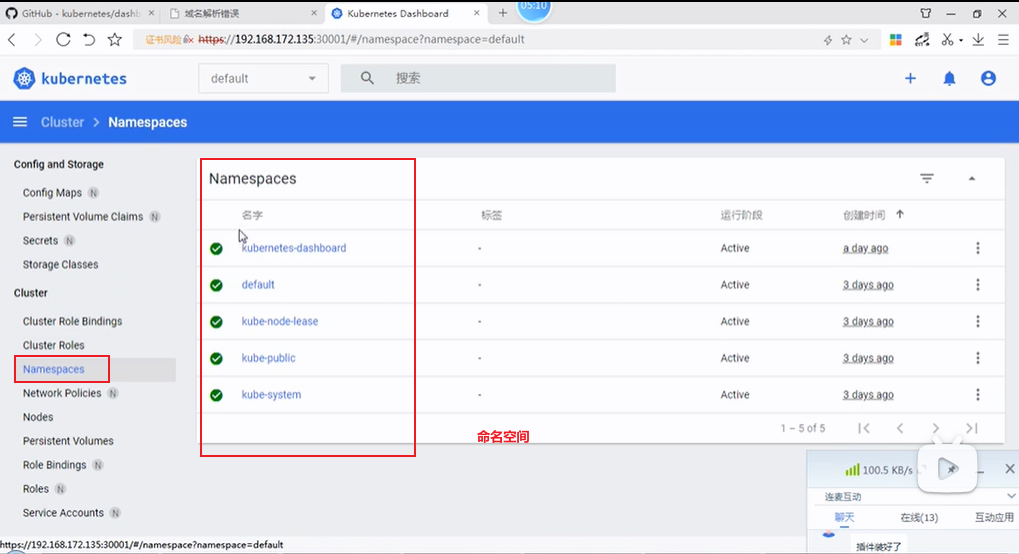Click the lightning speed mode icon
Viewport: 1019px width, 554px height.
coord(828,40)
